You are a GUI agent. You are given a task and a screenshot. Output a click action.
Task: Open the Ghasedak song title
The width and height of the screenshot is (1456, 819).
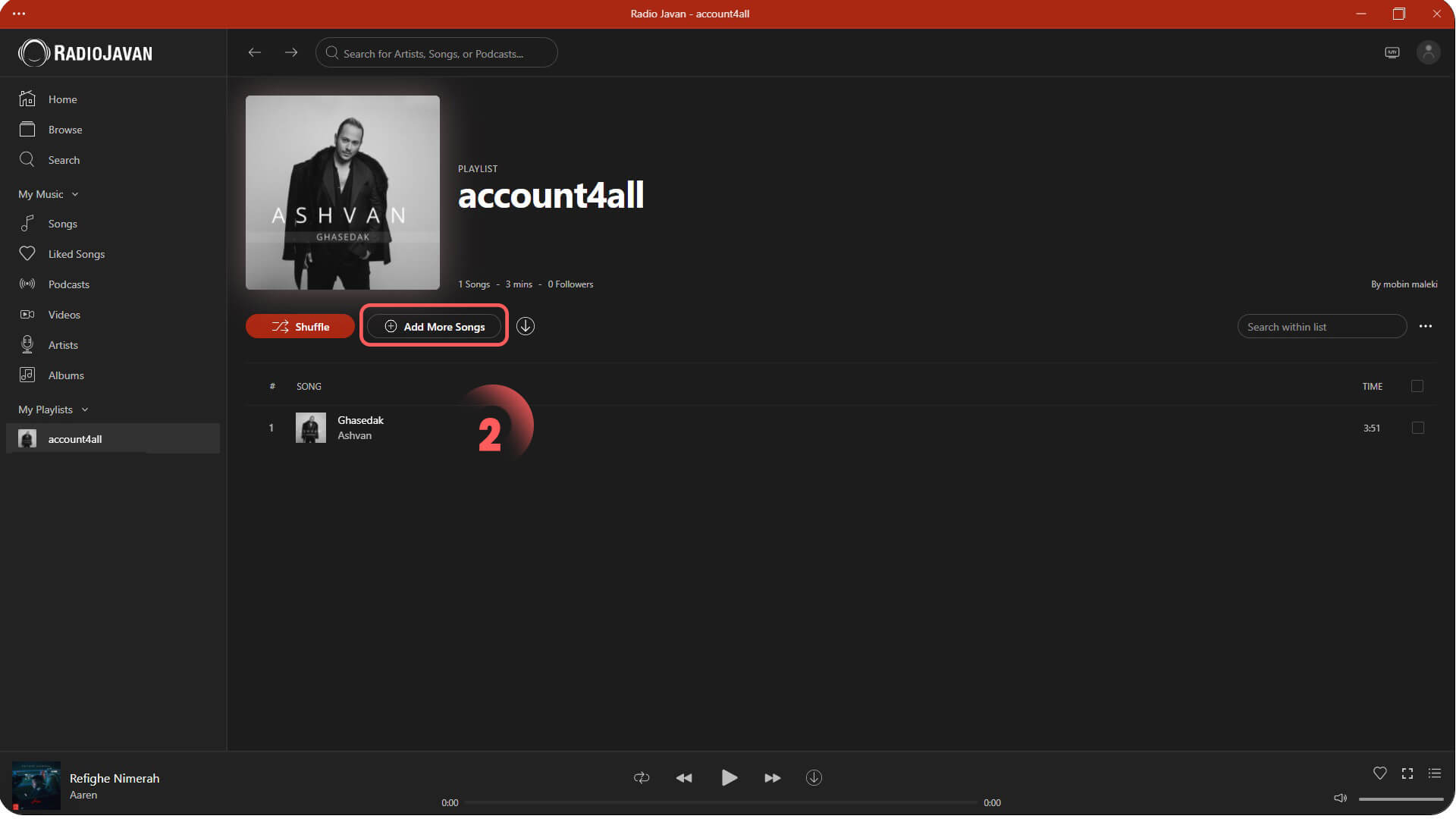tap(360, 421)
